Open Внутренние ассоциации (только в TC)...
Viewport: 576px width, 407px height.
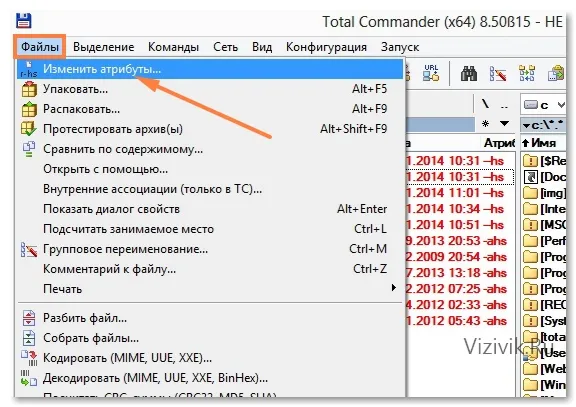pyautogui.click(x=210, y=189)
